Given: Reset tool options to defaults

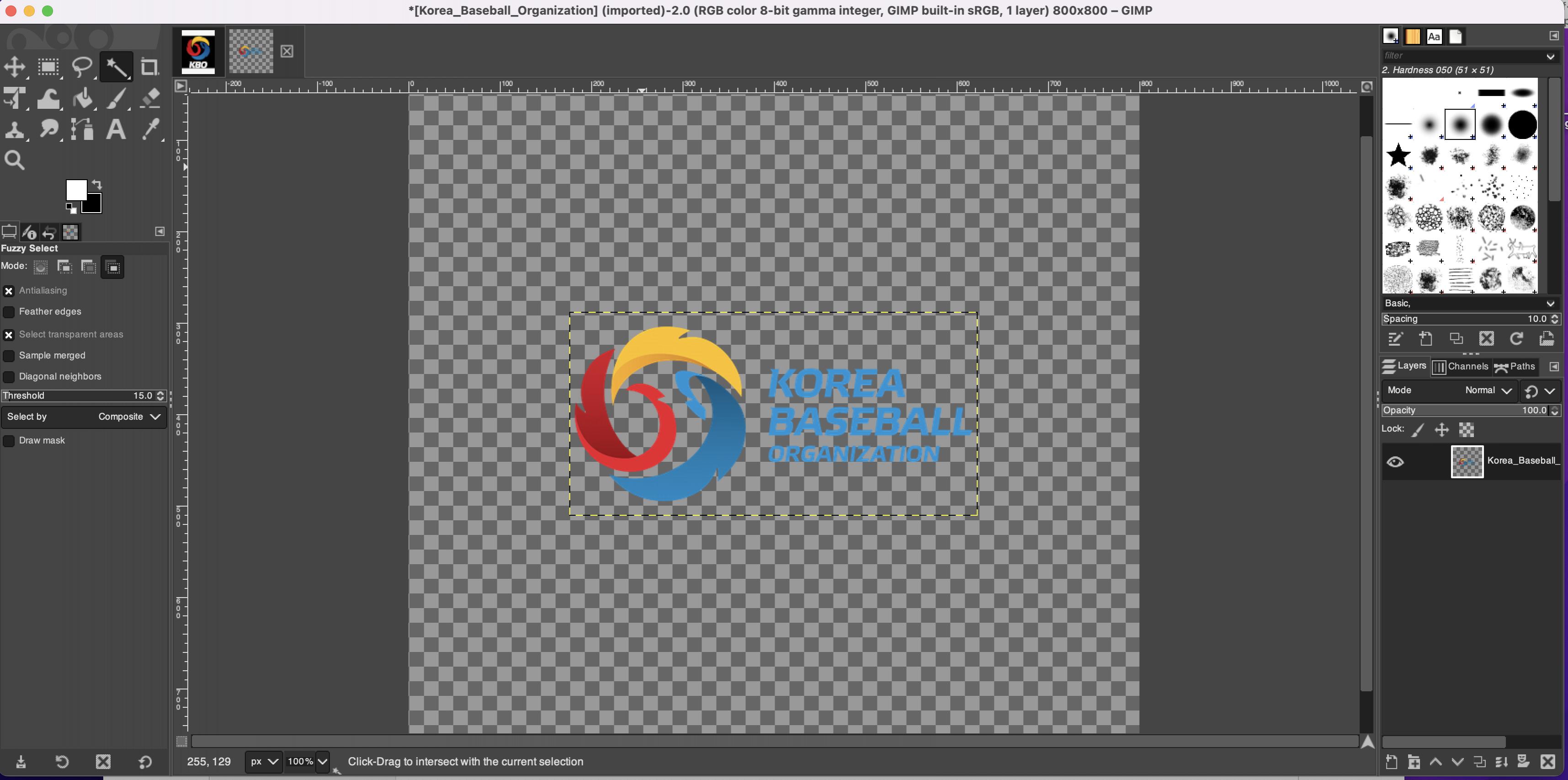Looking at the screenshot, I should [x=145, y=762].
